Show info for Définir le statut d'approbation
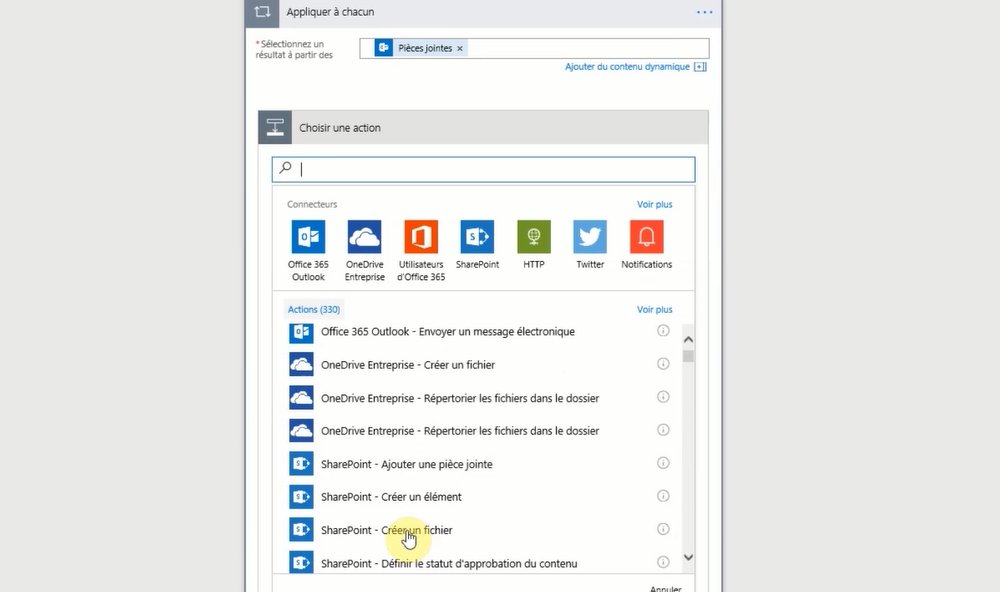The height and width of the screenshot is (592, 1000). coord(663,562)
